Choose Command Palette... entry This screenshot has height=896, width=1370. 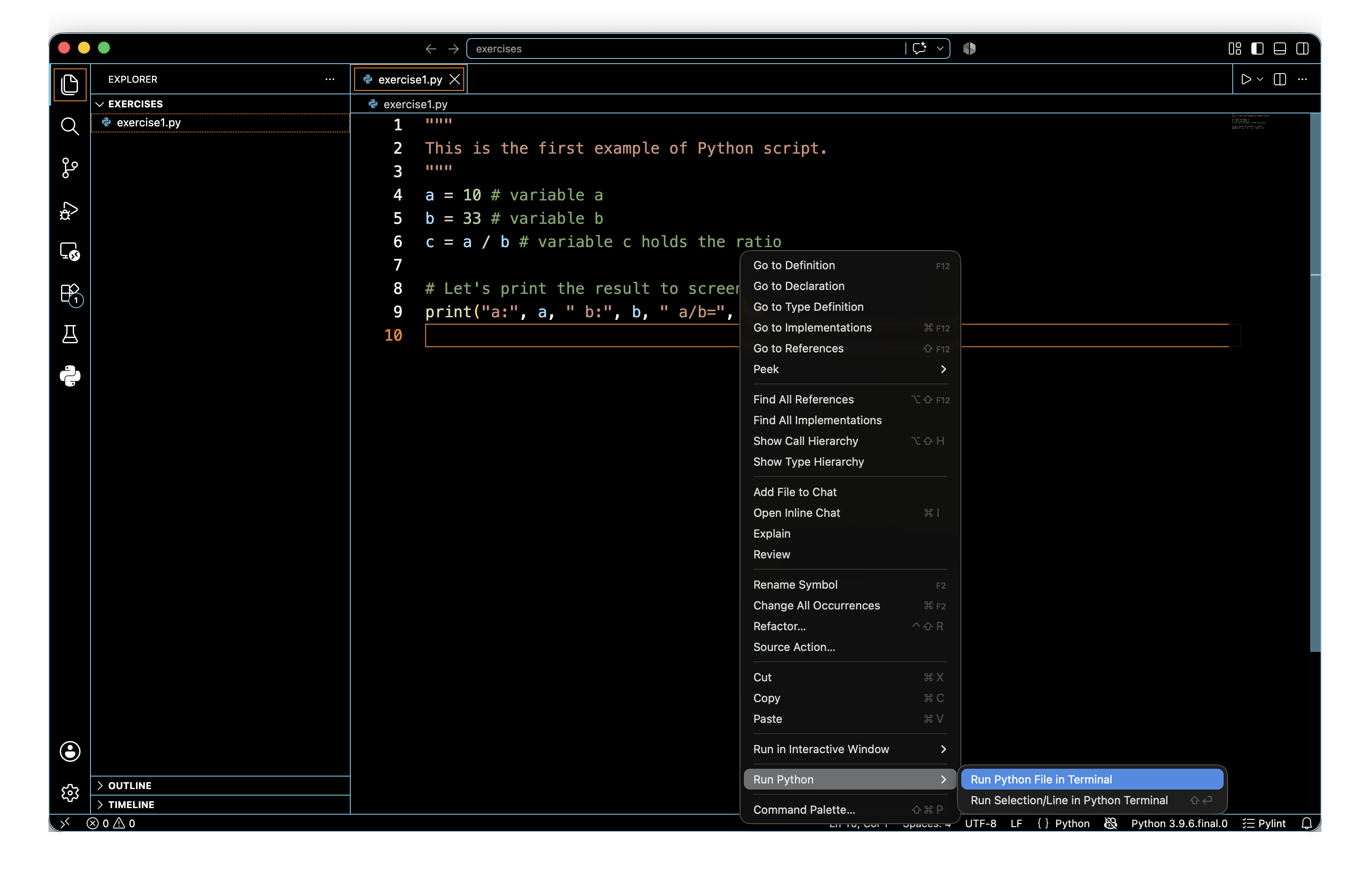coord(850,810)
